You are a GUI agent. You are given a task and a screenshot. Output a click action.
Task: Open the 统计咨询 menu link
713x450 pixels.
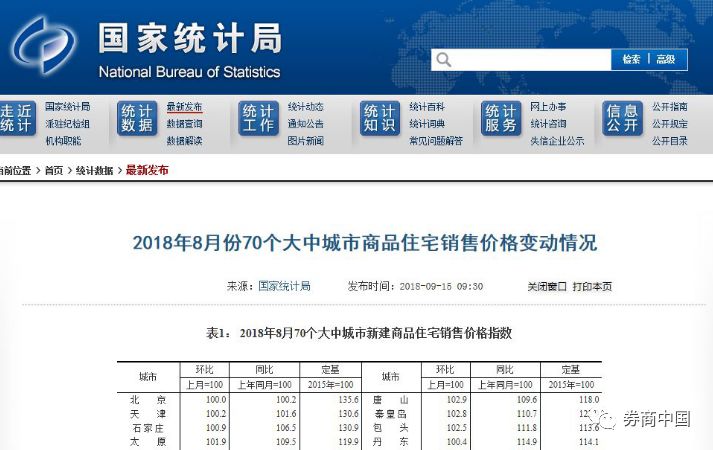click(548, 124)
